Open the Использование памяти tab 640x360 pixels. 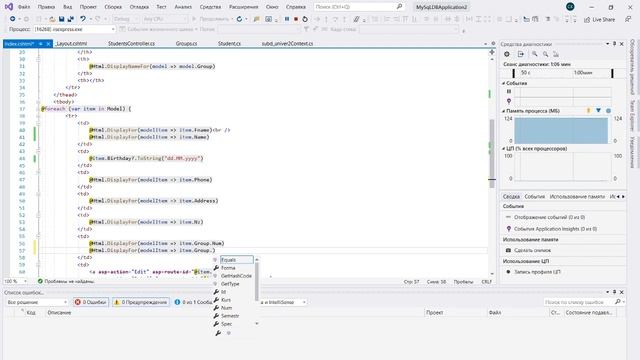577,197
